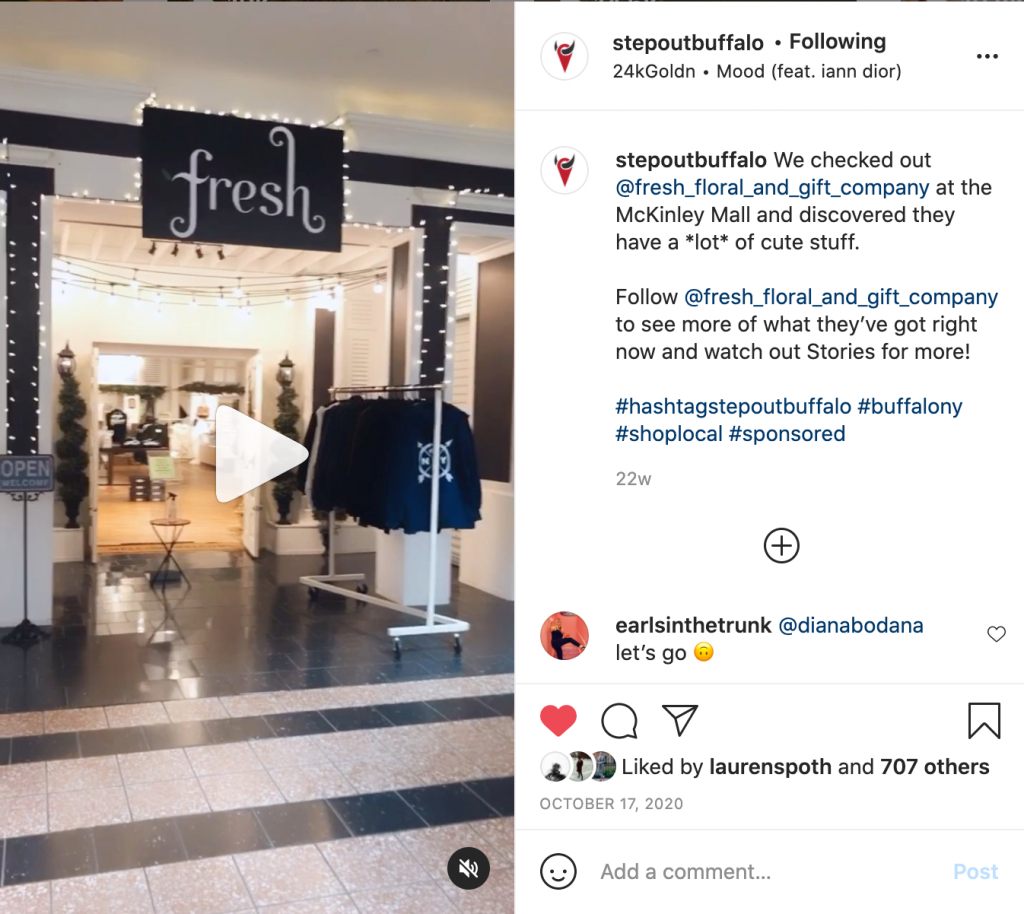This screenshot has width=1024, height=914.
Task: Open @dianabodana mention link
Action: coord(851,625)
